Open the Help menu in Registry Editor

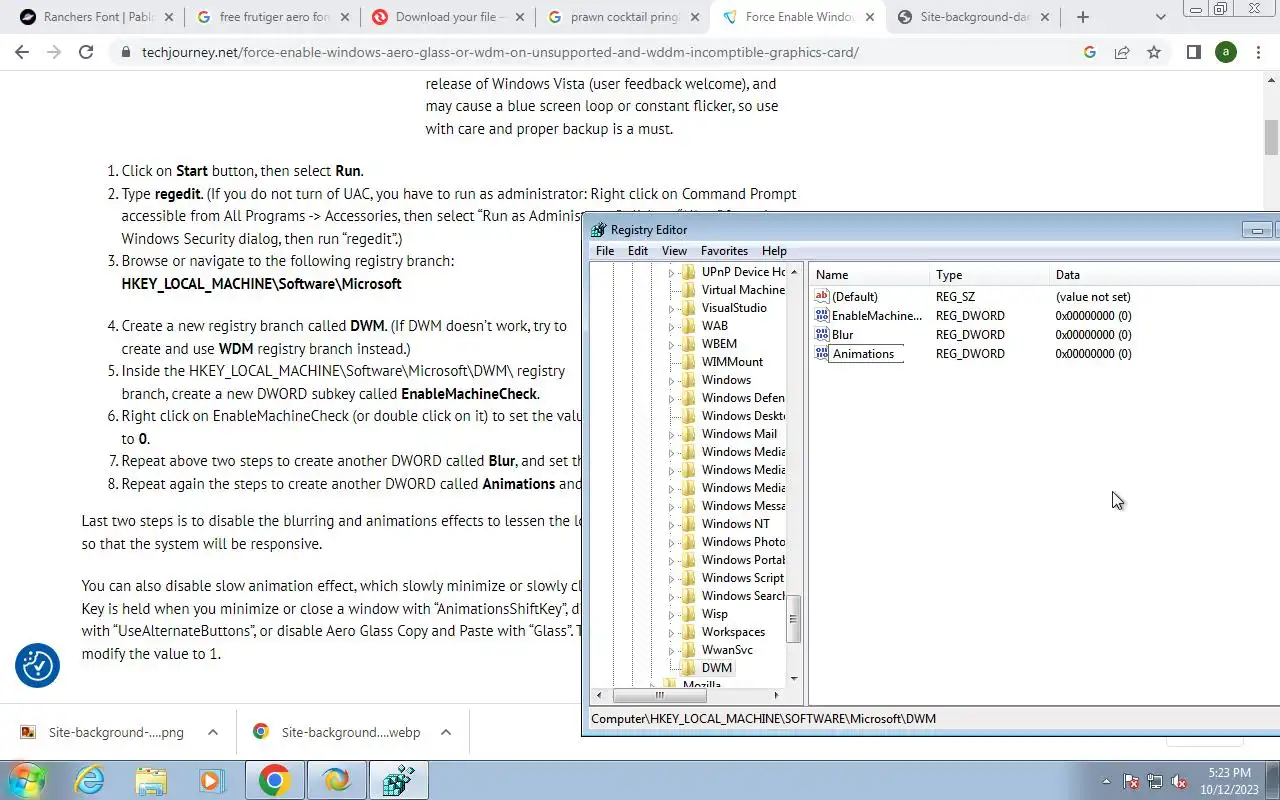tap(774, 251)
